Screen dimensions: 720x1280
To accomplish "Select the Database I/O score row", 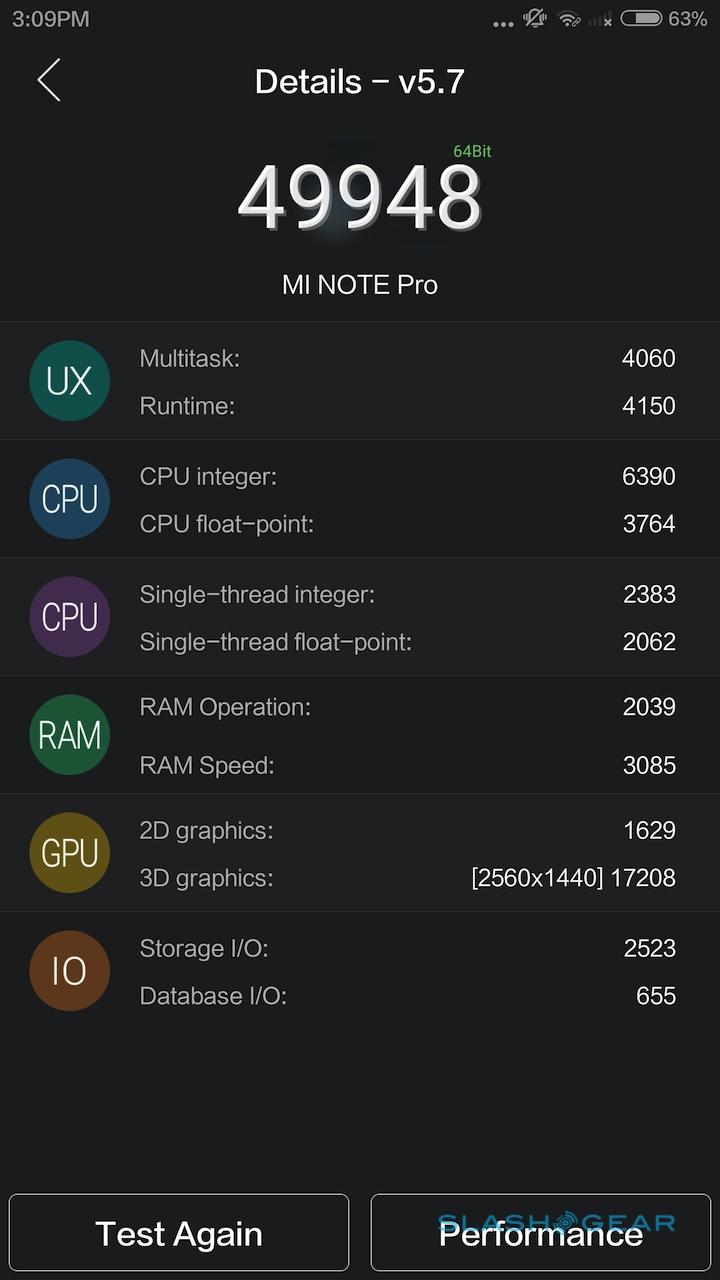I will click(407, 996).
